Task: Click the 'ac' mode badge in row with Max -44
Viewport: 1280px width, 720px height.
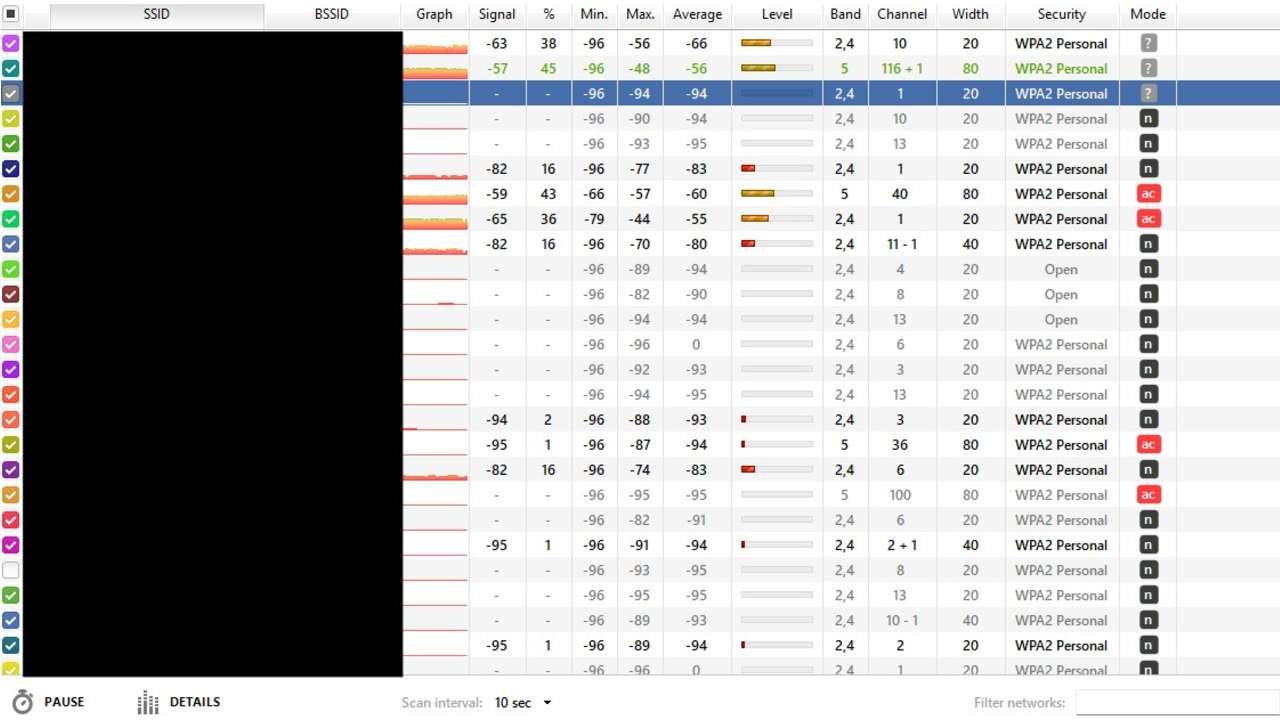Action: point(1148,219)
